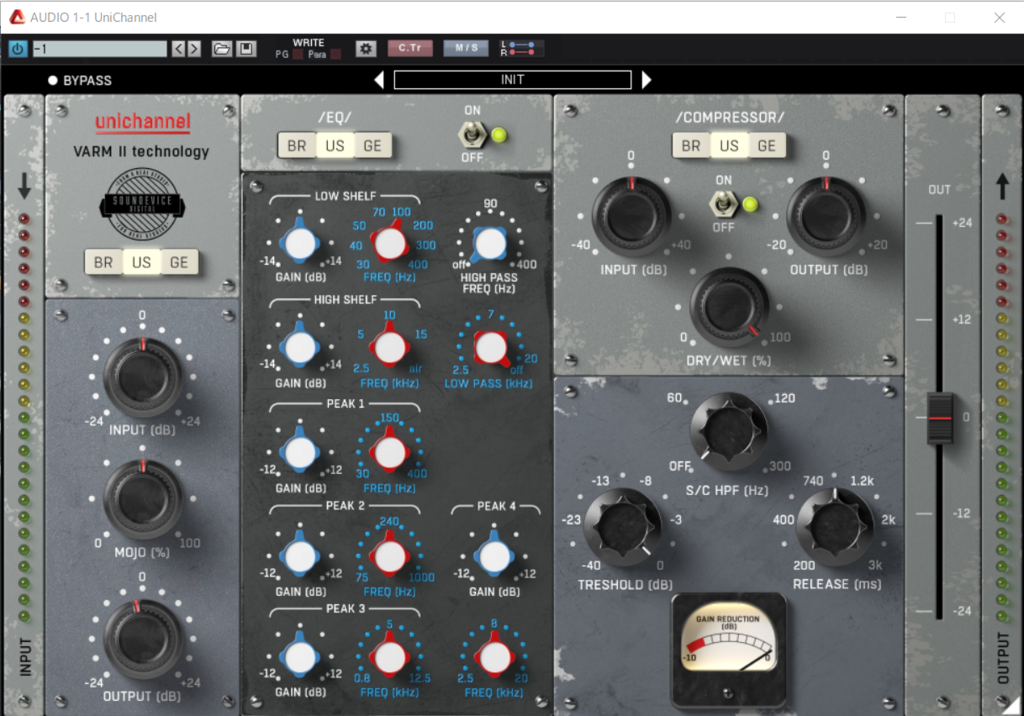The height and width of the screenshot is (716, 1024).
Task: Click the High Pass FREQ knob
Action: coord(490,244)
